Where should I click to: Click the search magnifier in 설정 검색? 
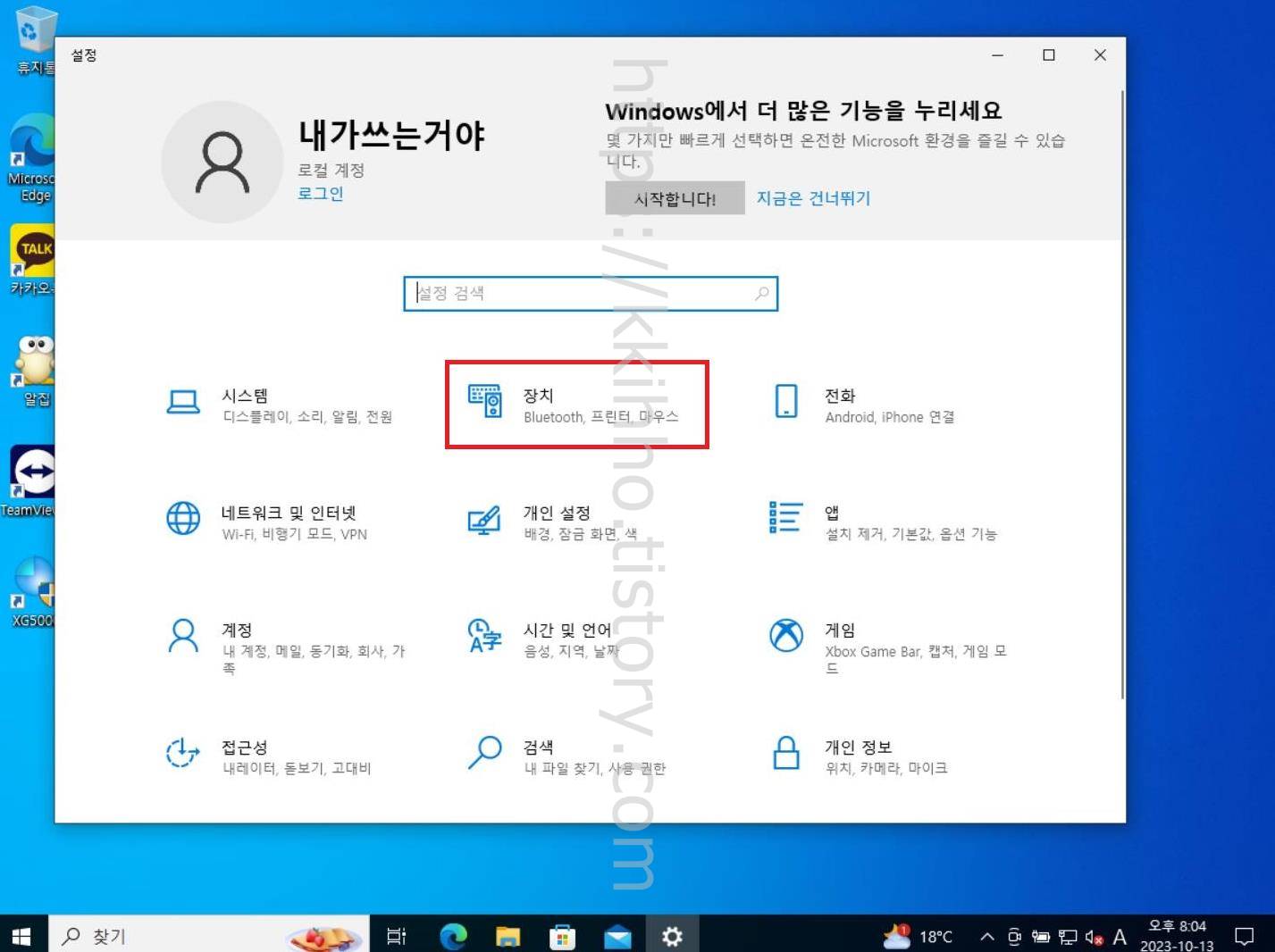coord(762,293)
